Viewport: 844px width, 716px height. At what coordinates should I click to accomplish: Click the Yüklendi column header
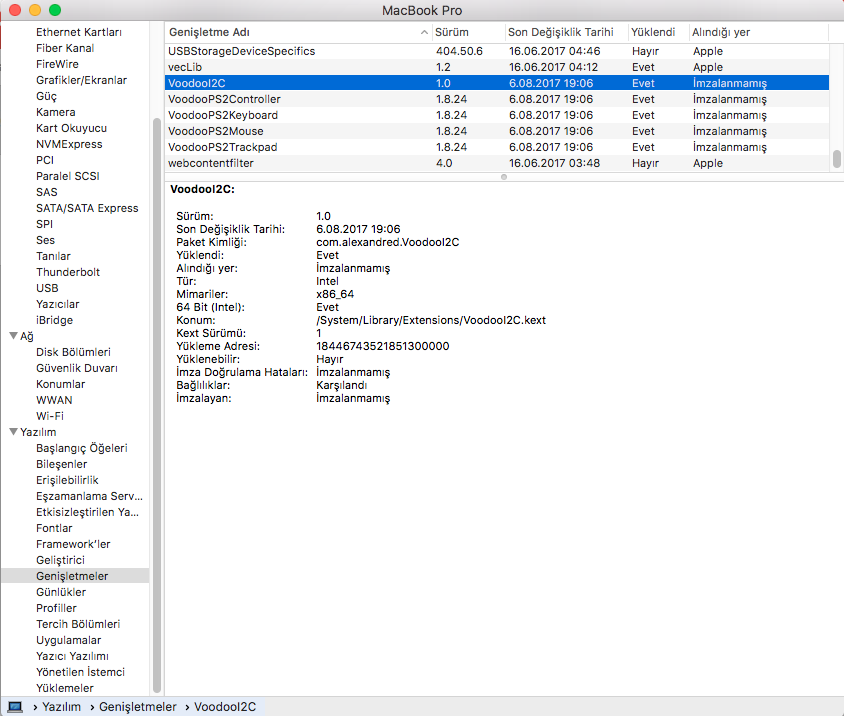[x=655, y=32]
